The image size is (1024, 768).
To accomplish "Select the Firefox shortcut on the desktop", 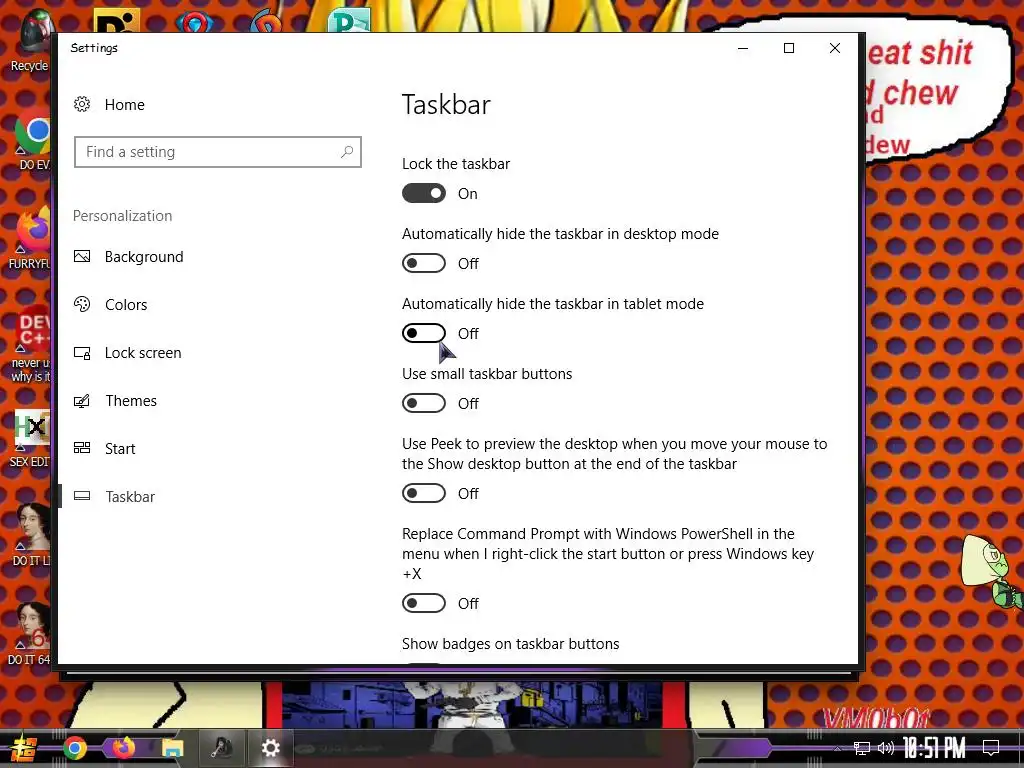I will (31, 238).
